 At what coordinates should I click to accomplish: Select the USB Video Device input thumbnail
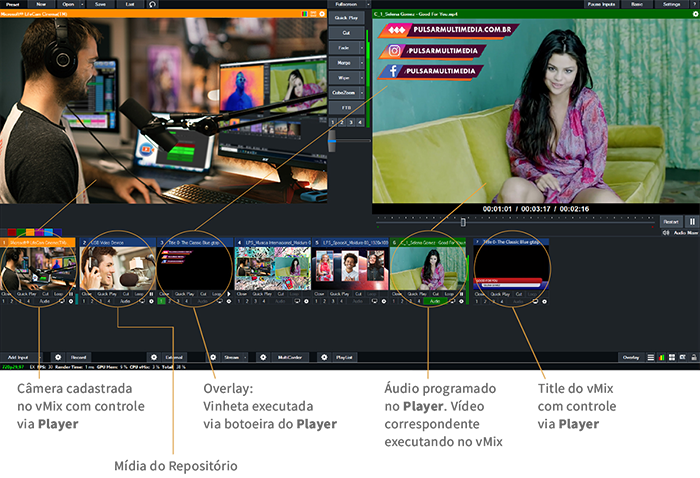click(116, 268)
